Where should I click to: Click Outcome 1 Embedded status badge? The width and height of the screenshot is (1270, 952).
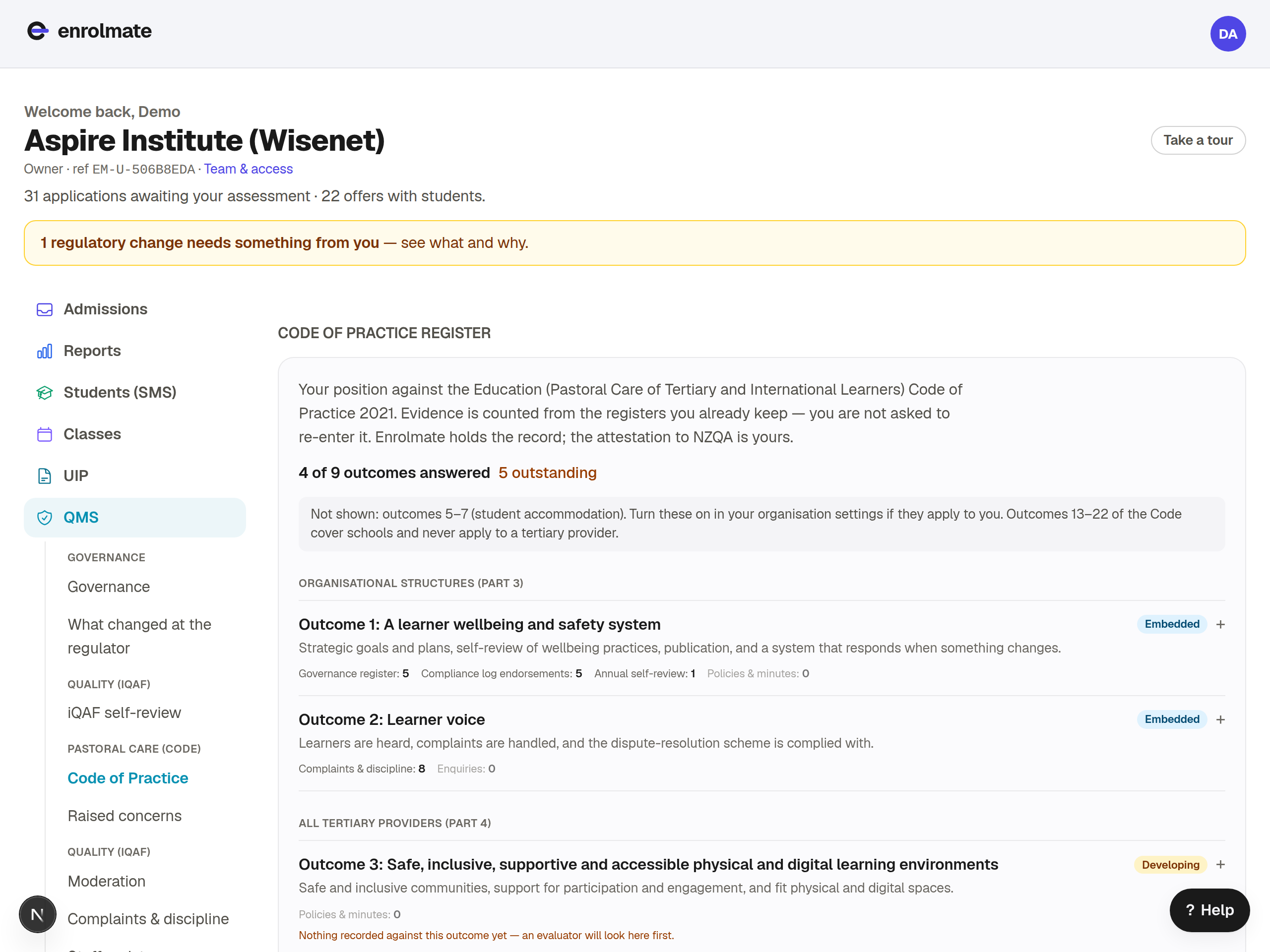click(x=1172, y=624)
